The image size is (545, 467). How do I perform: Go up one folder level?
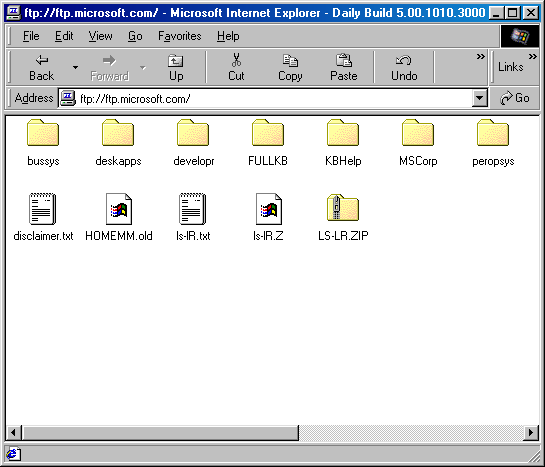point(176,68)
